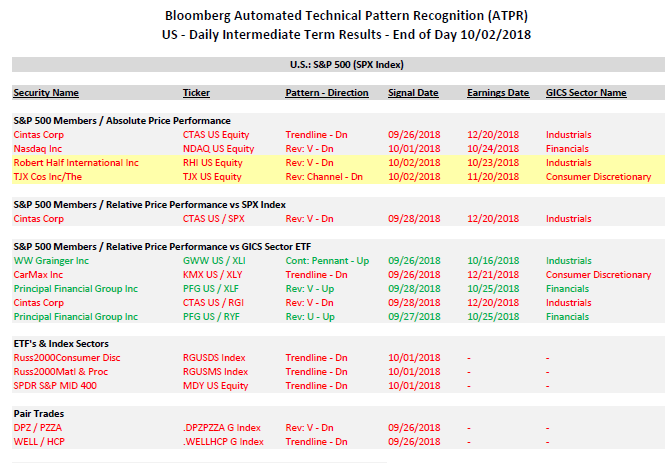This screenshot has height=463, width=665.
Task: Select the RGUSDS Index ticker
Action: click(214, 358)
